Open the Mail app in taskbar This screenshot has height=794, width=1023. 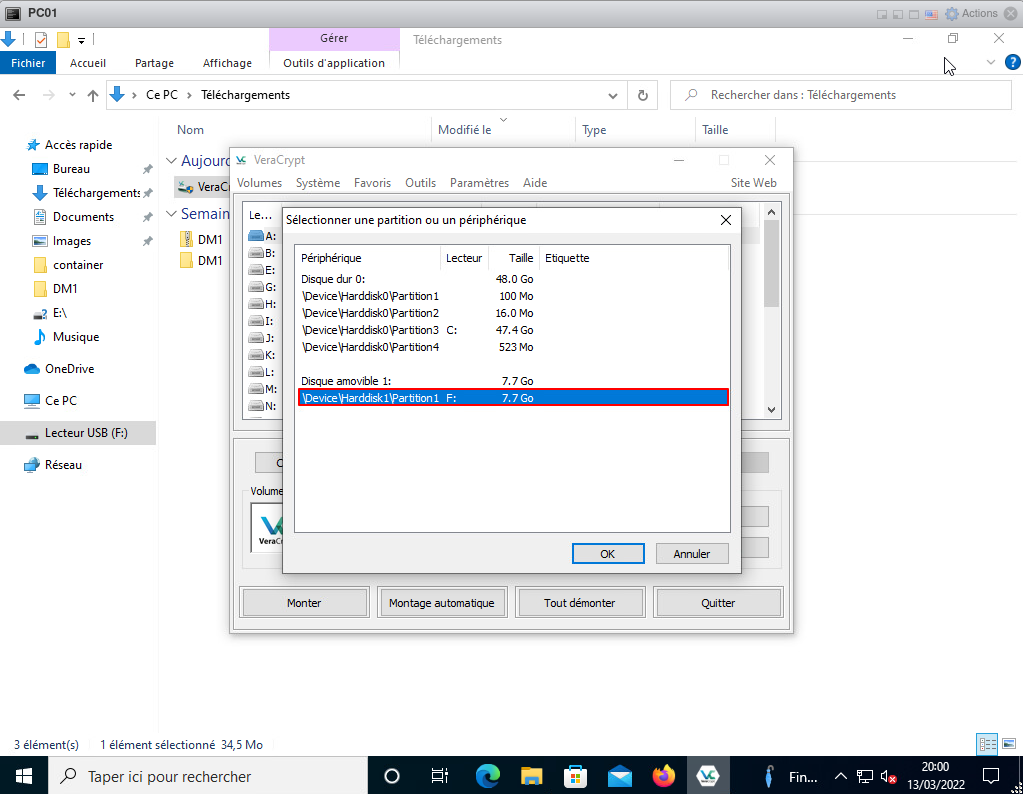[620, 776]
